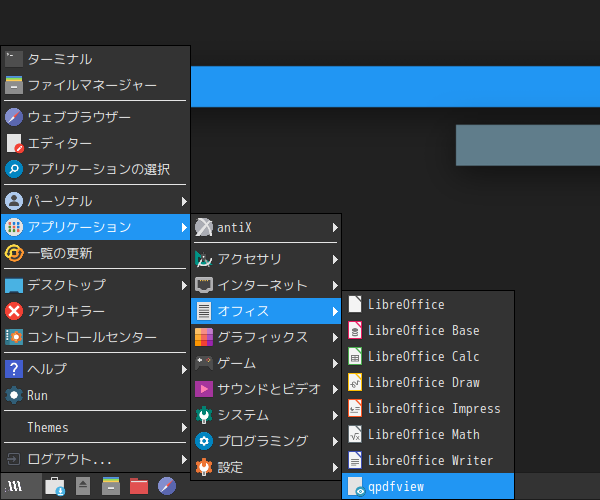The width and height of the screenshot is (600, 500).
Task: Launch qpdfview from the Office submenu
Action: point(428,486)
